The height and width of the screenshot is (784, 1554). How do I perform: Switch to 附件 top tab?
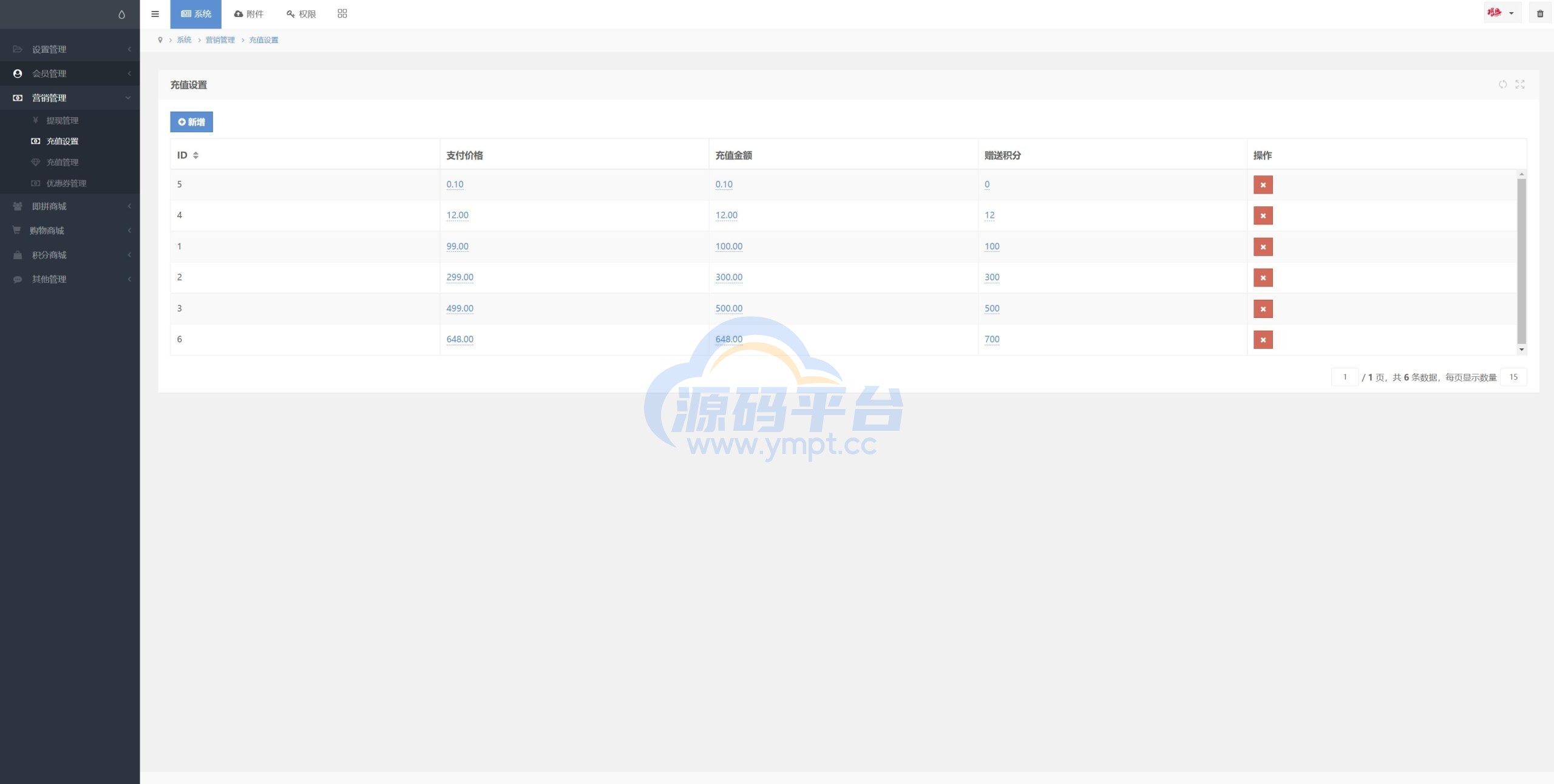(x=248, y=14)
